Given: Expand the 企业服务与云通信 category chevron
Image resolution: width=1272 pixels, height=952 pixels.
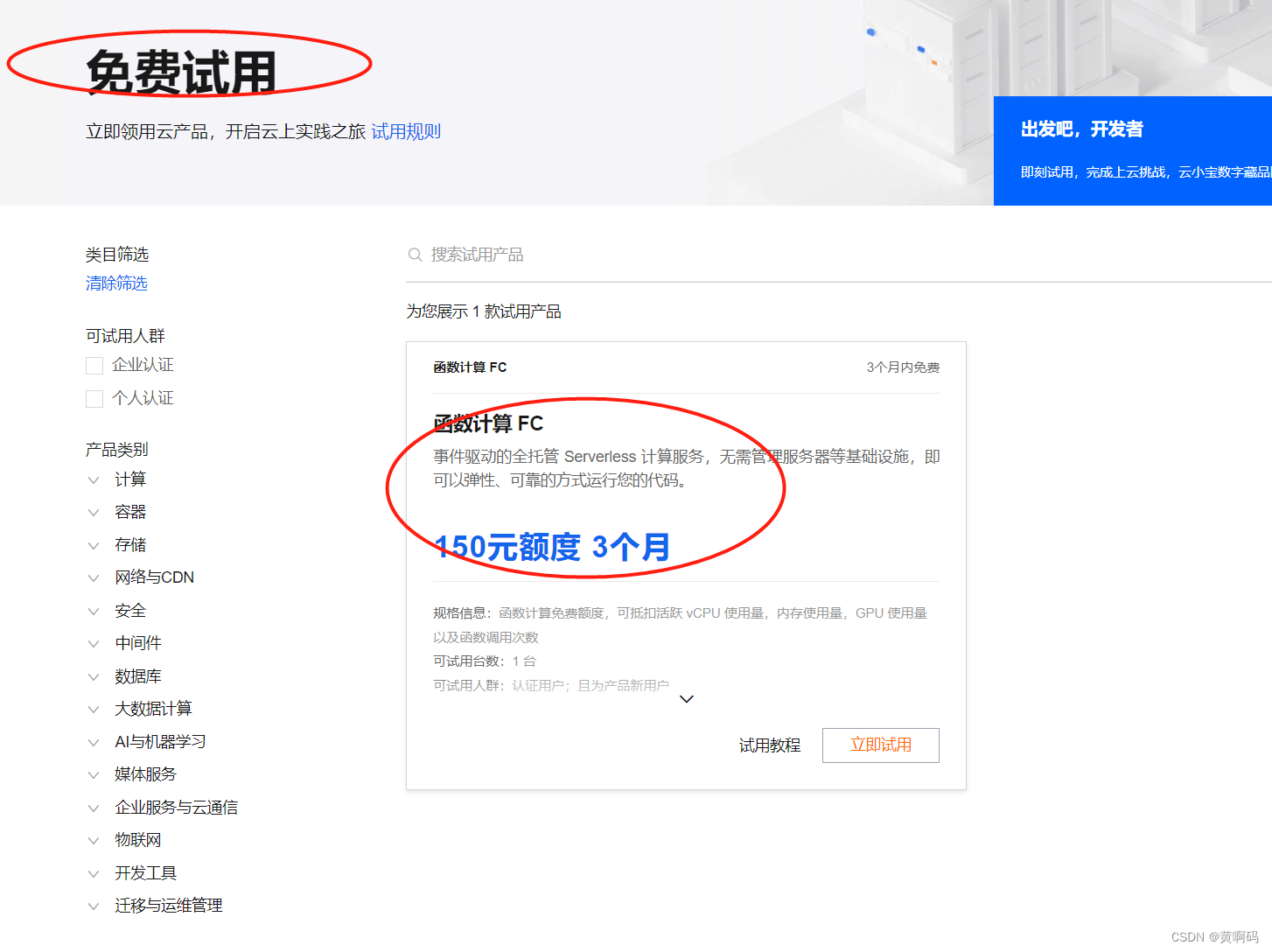Looking at the screenshot, I should click(94, 808).
